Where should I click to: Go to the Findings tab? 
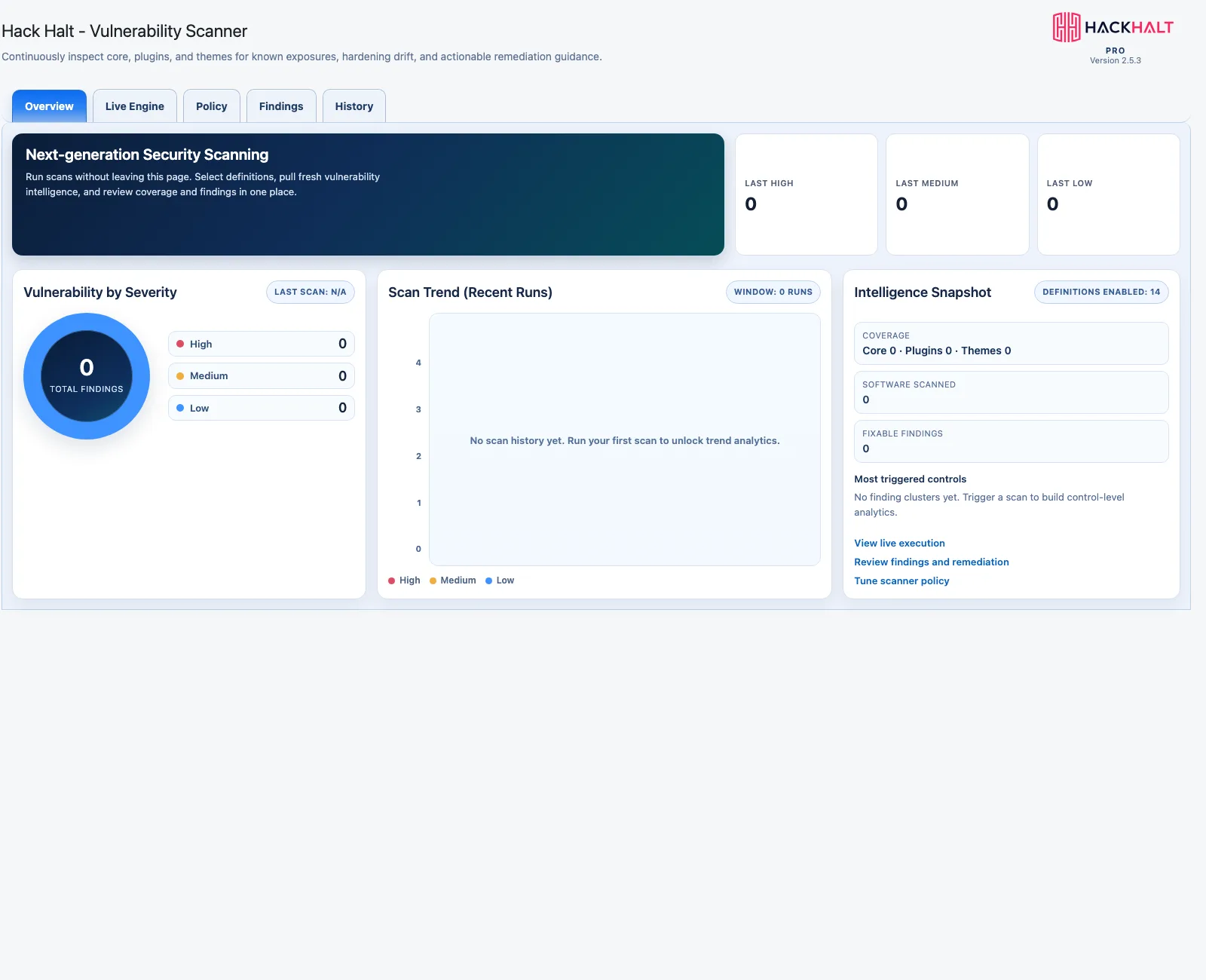pos(281,106)
